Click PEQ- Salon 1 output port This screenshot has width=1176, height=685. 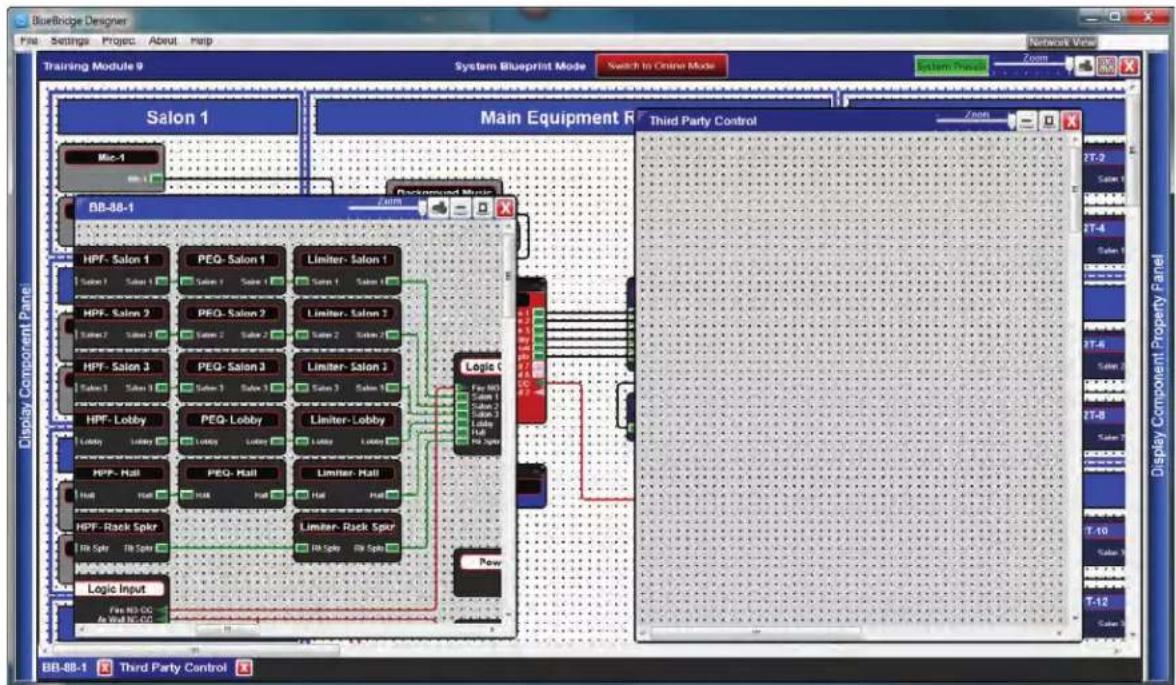pyautogui.click(x=277, y=281)
